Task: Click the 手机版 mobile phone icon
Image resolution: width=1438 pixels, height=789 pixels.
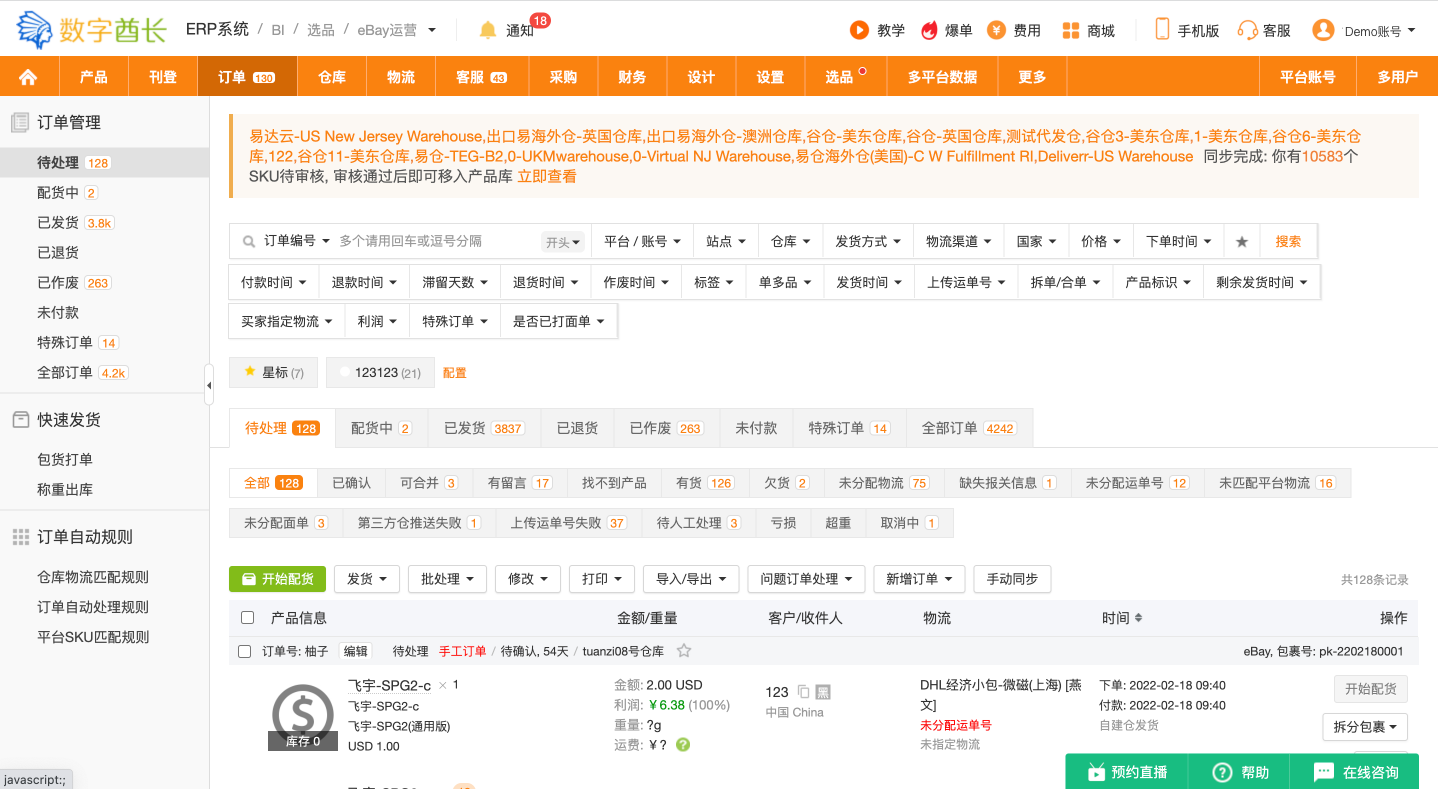Action: point(1162,30)
